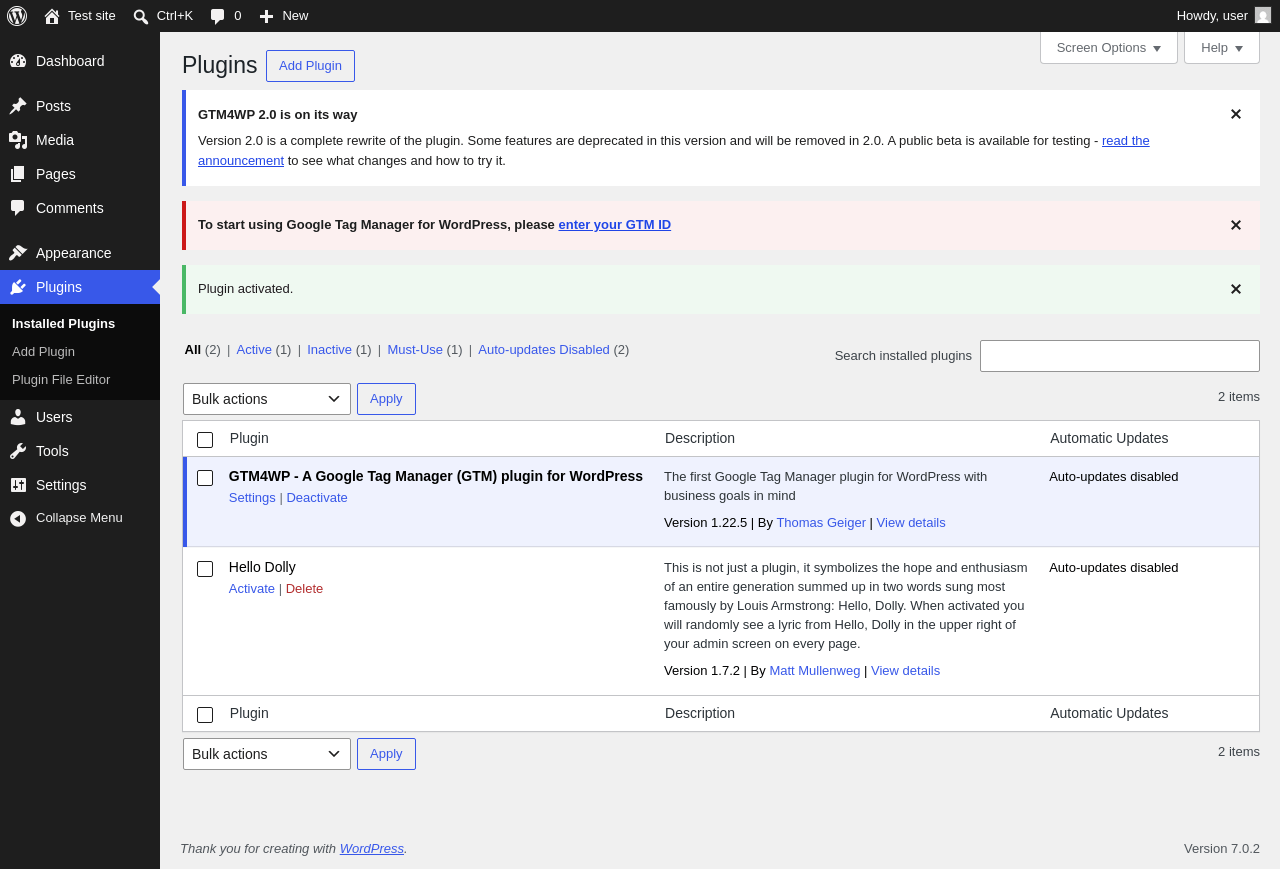
Task: Click the Add Plugin button by the title
Action: (x=310, y=66)
